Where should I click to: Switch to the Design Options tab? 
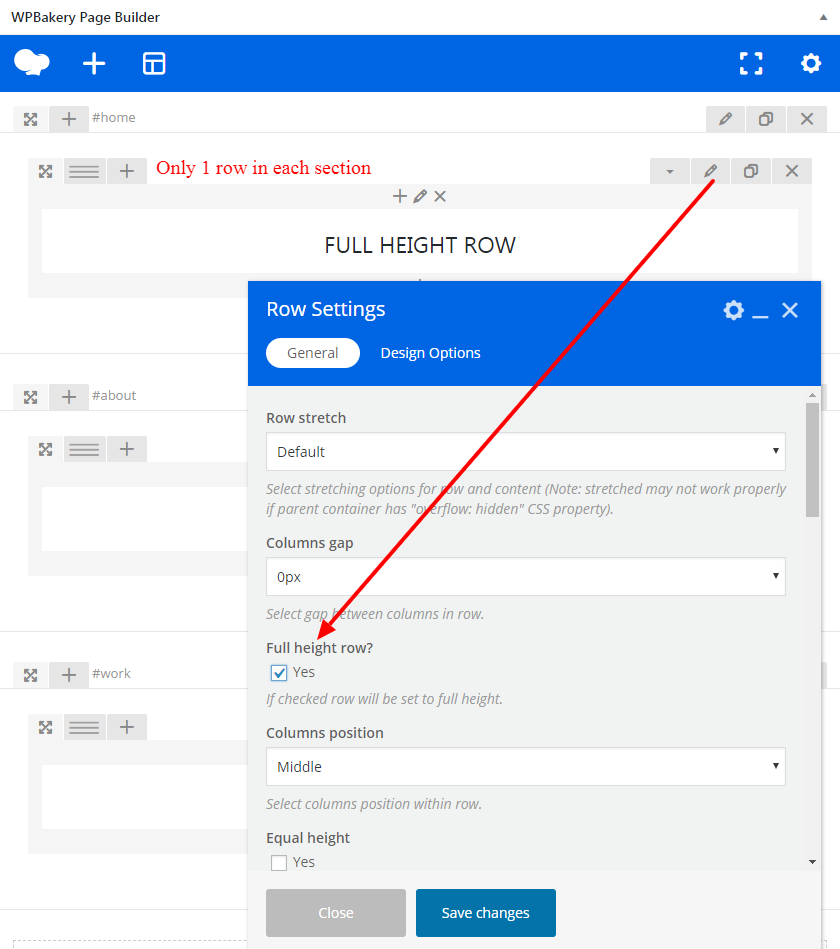click(430, 353)
